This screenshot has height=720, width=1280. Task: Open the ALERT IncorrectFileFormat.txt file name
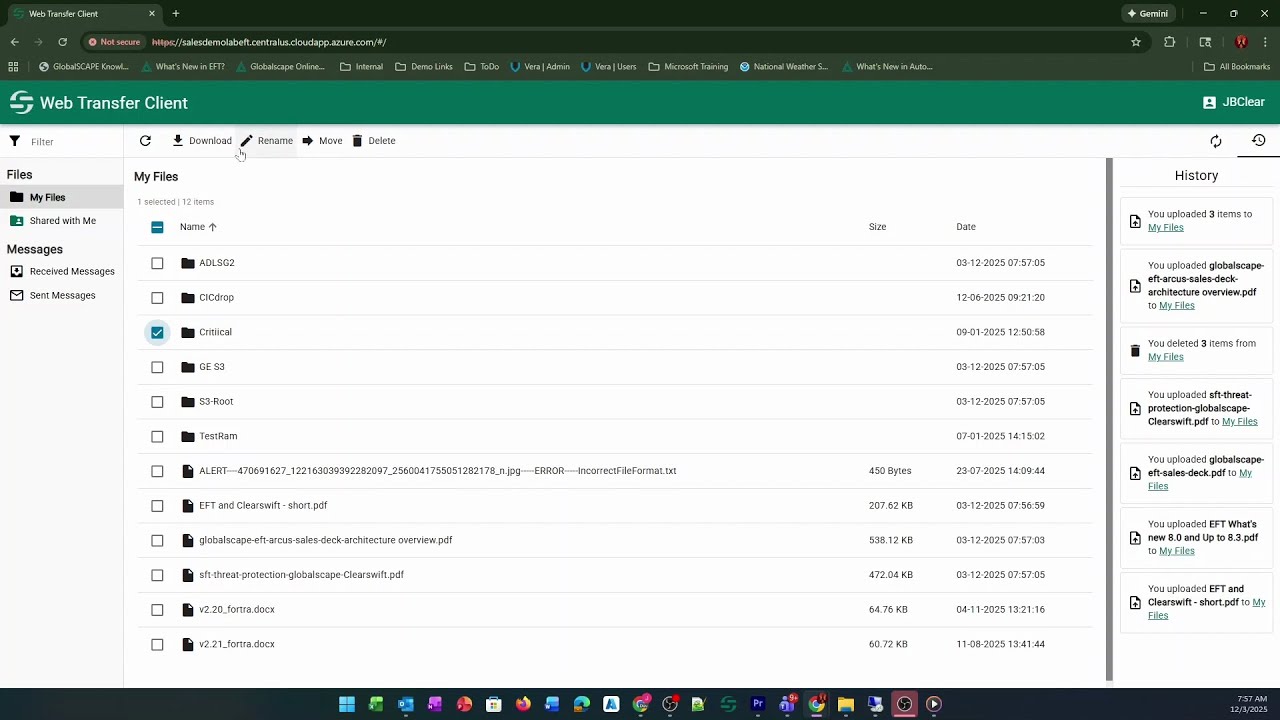point(437,471)
